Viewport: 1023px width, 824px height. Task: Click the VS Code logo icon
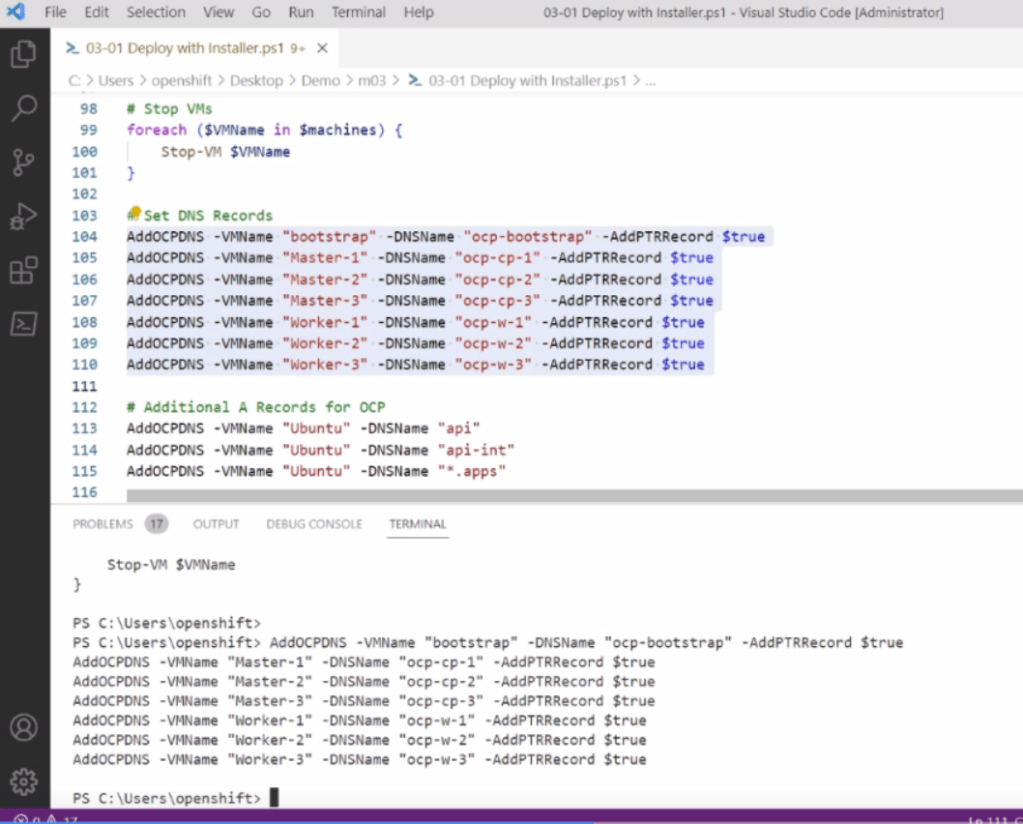(x=16, y=12)
